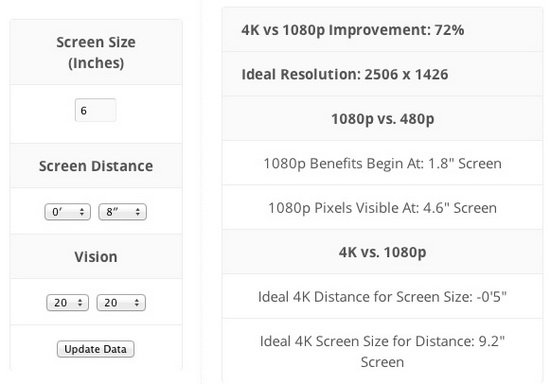
Task: Open the inches distance dropdown
Action: click(x=122, y=212)
